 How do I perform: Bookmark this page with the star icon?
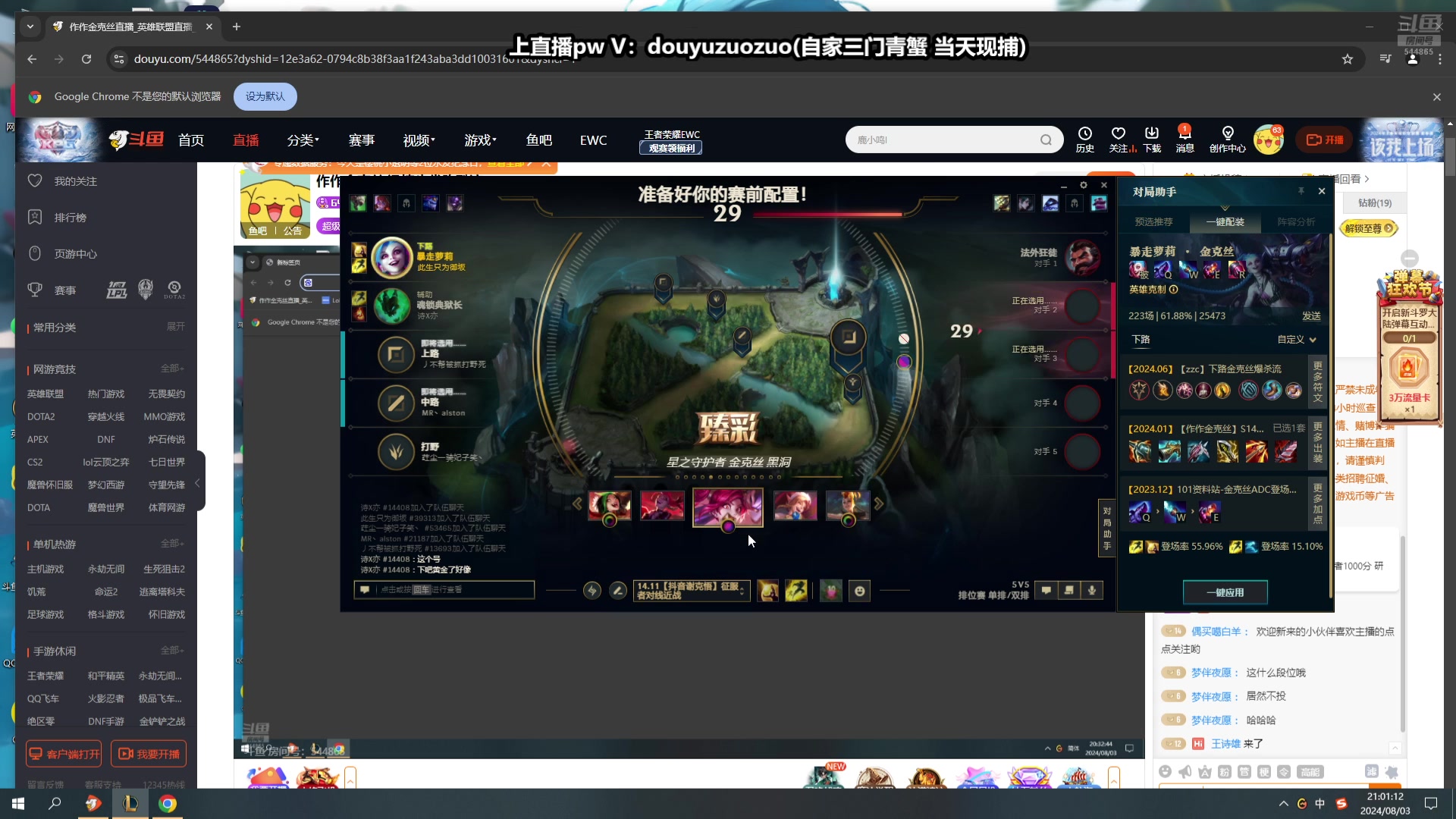[1347, 59]
